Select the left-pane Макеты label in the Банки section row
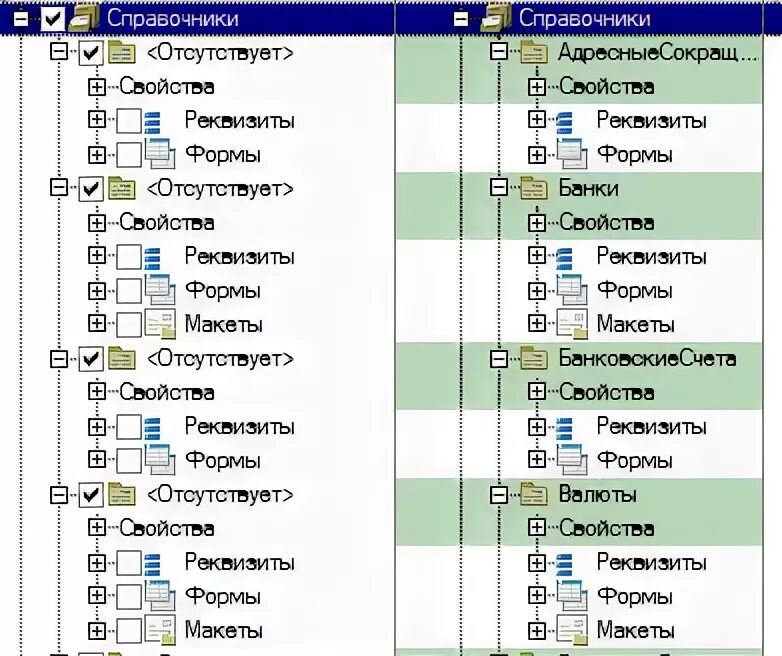The width and height of the screenshot is (782, 656). click(x=224, y=325)
